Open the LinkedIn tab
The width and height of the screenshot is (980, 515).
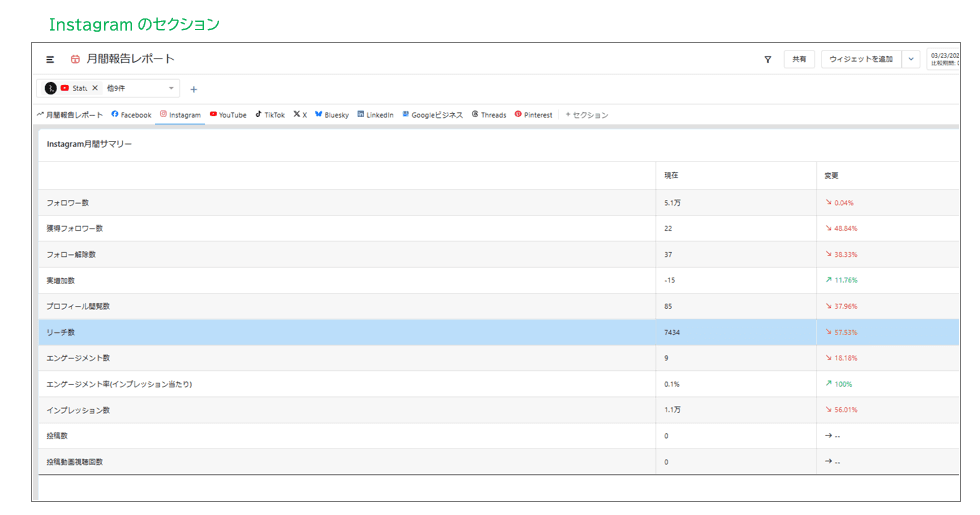pyautogui.click(x=375, y=115)
